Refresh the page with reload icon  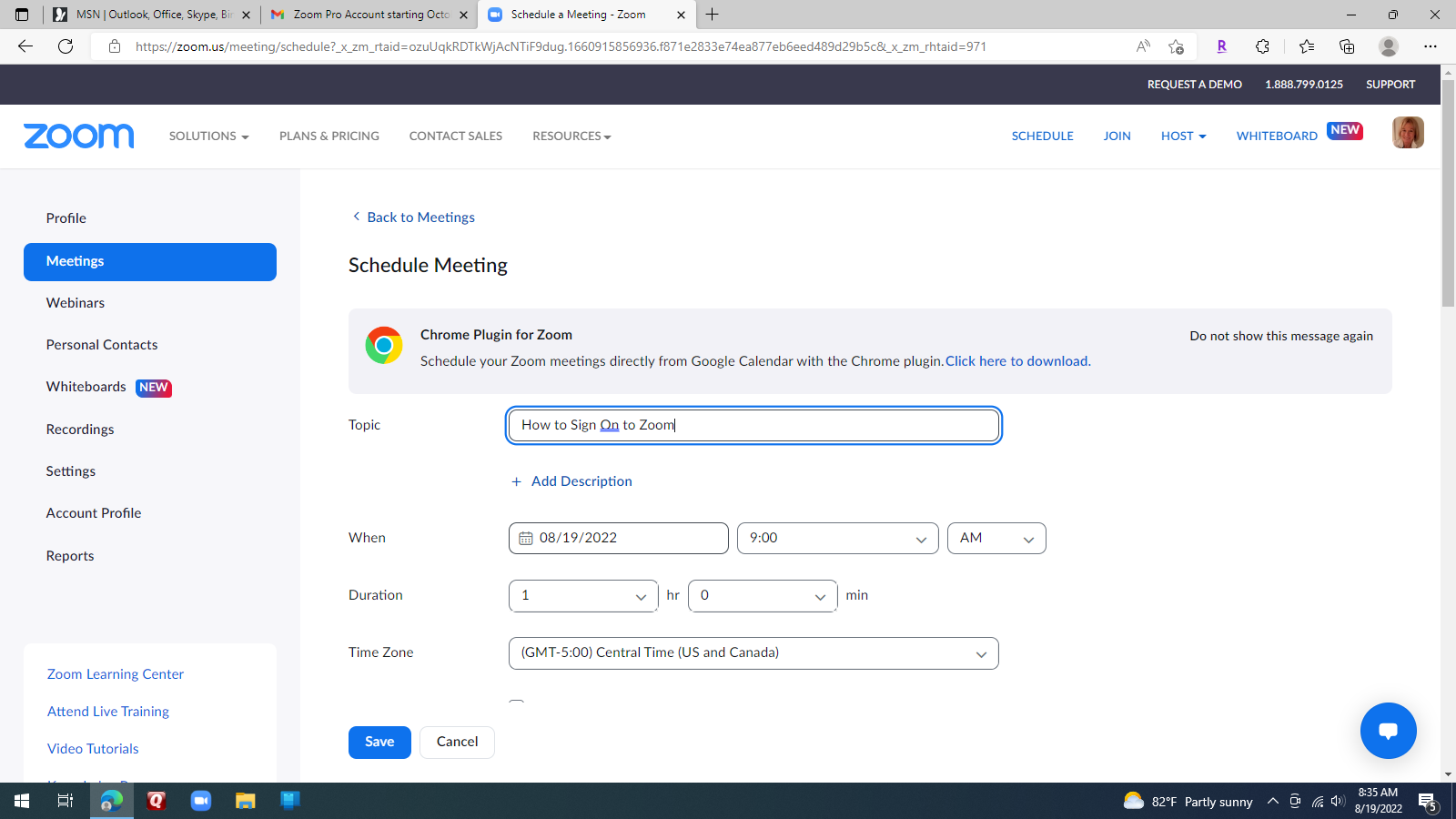pos(66,46)
